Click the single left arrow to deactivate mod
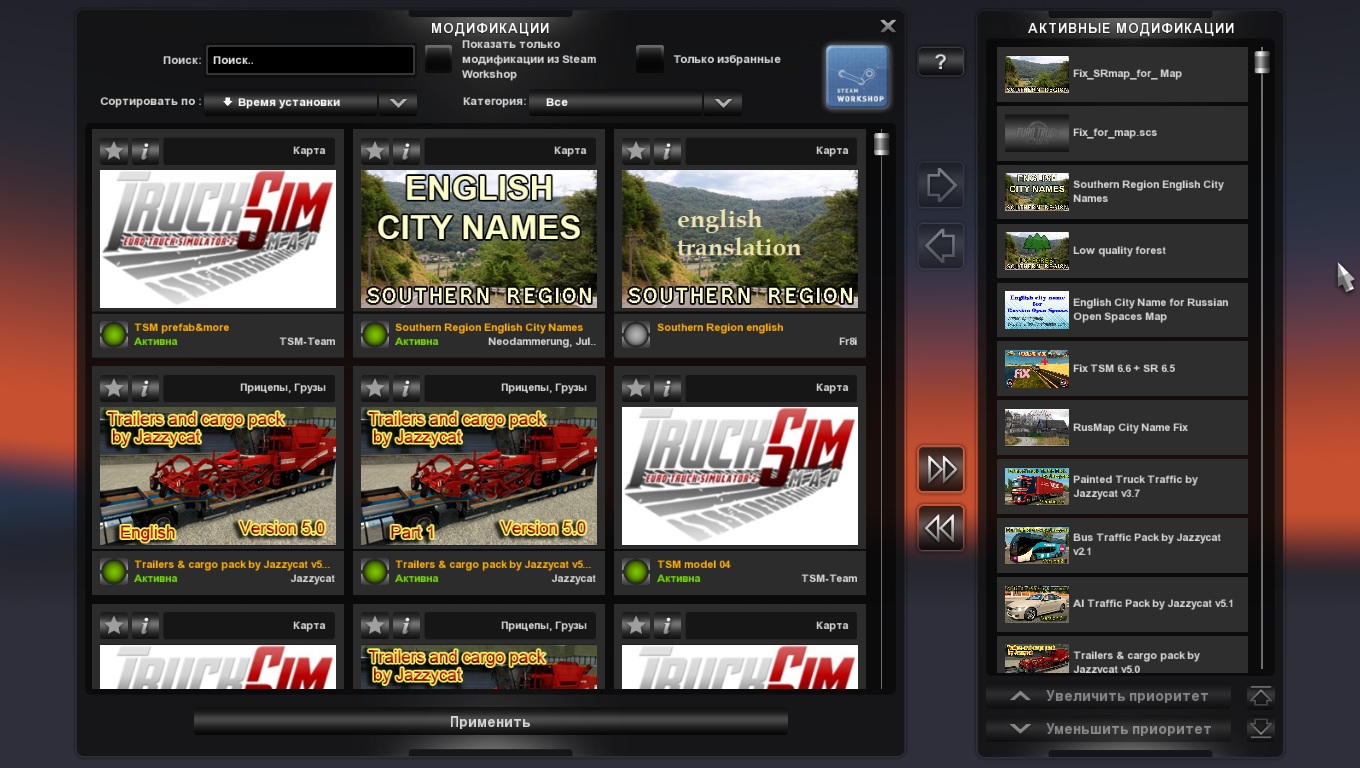 (x=941, y=246)
